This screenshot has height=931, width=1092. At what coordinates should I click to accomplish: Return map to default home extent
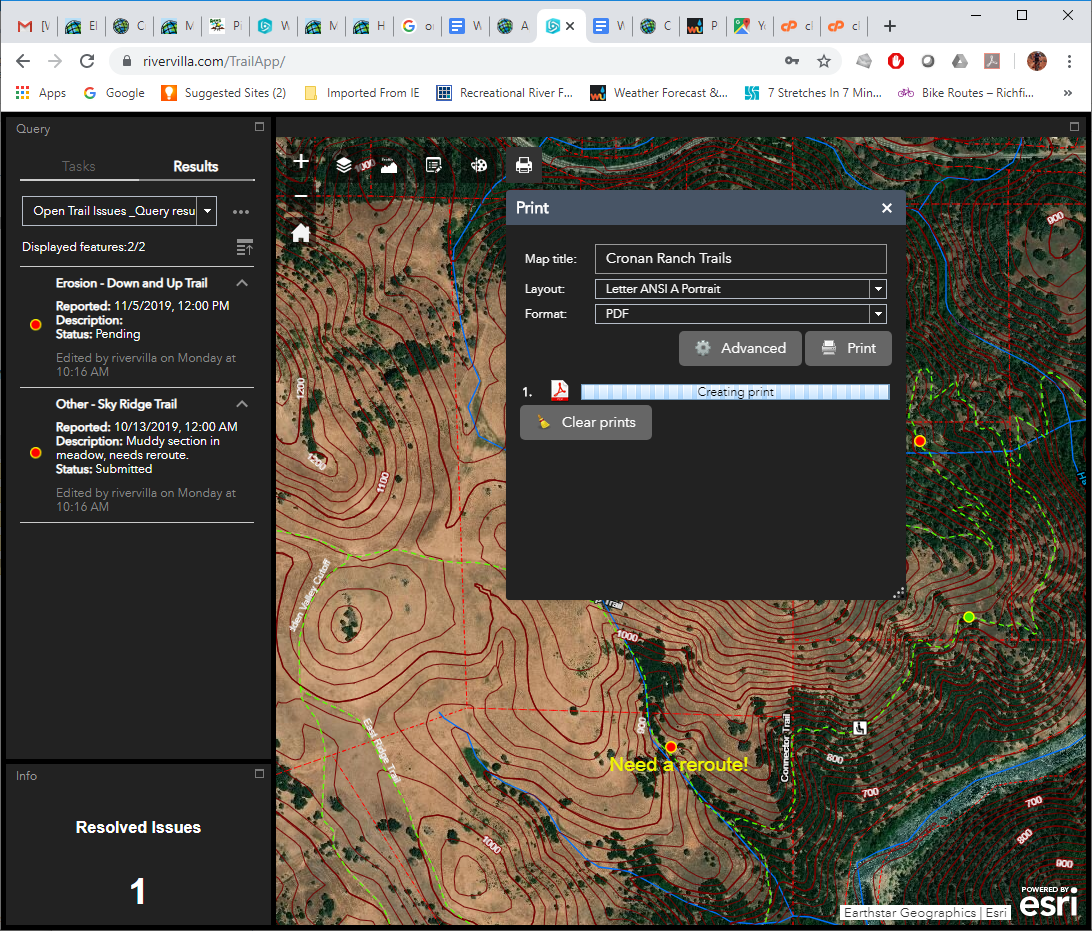tap(300, 233)
